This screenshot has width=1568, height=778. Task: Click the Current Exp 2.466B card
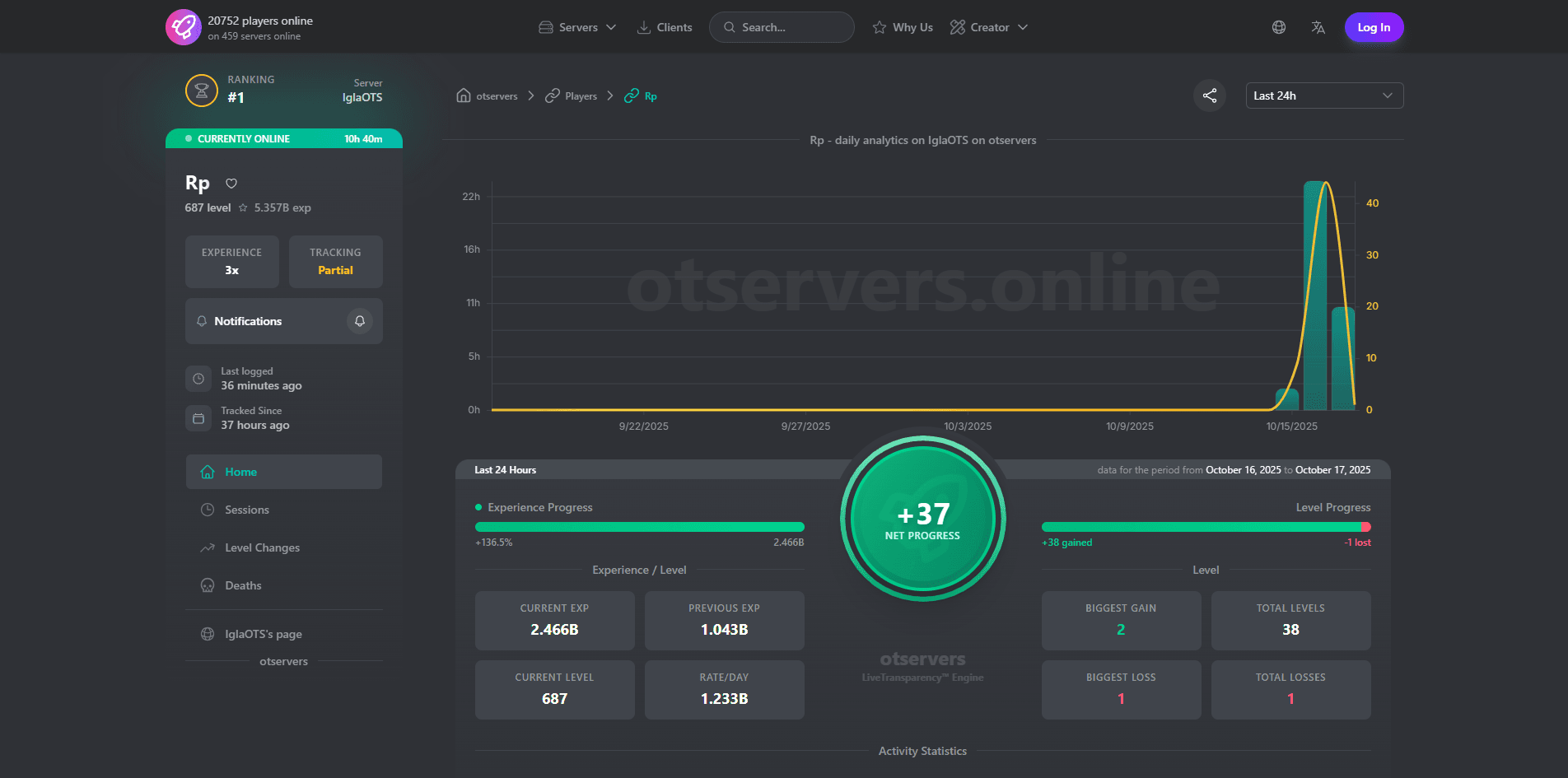[x=555, y=621]
